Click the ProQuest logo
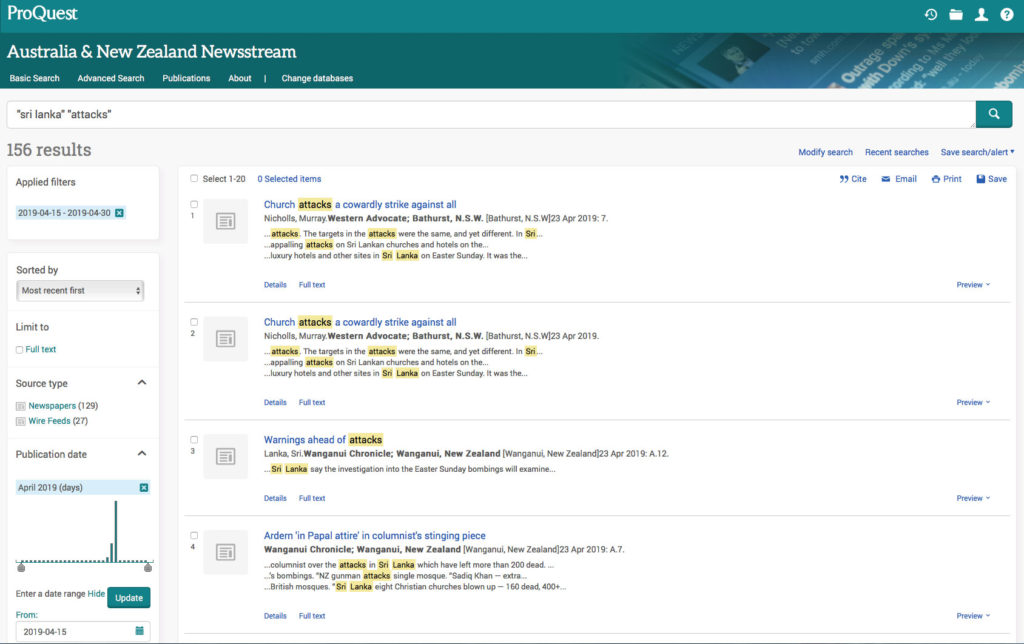 click(42, 14)
